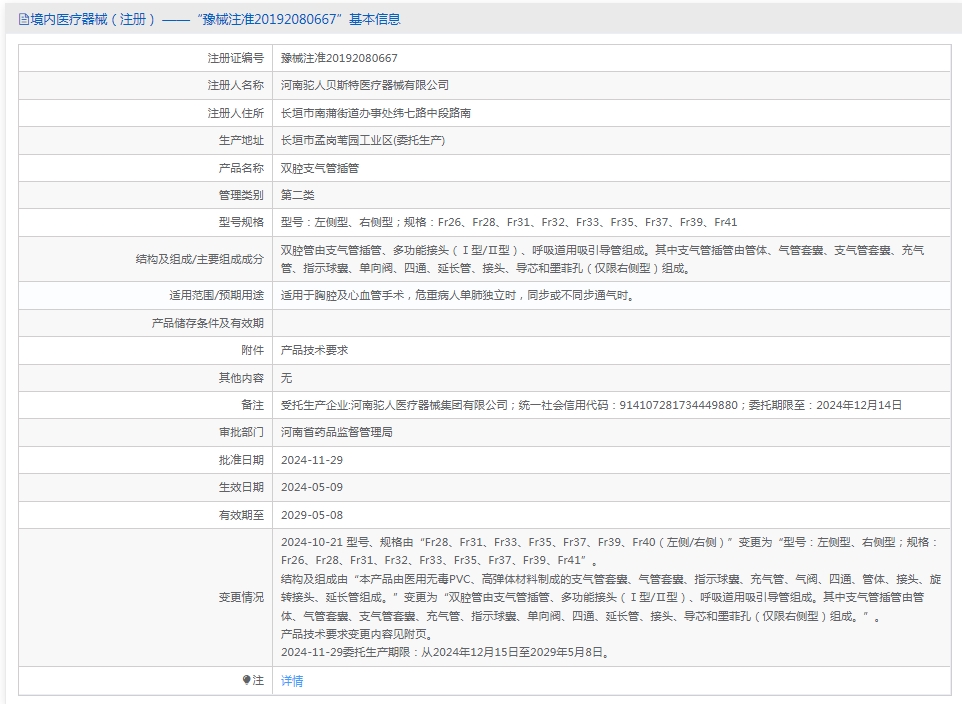962x704 pixels.
Task: Click the model specification text with Fr26
Action: point(509,222)
